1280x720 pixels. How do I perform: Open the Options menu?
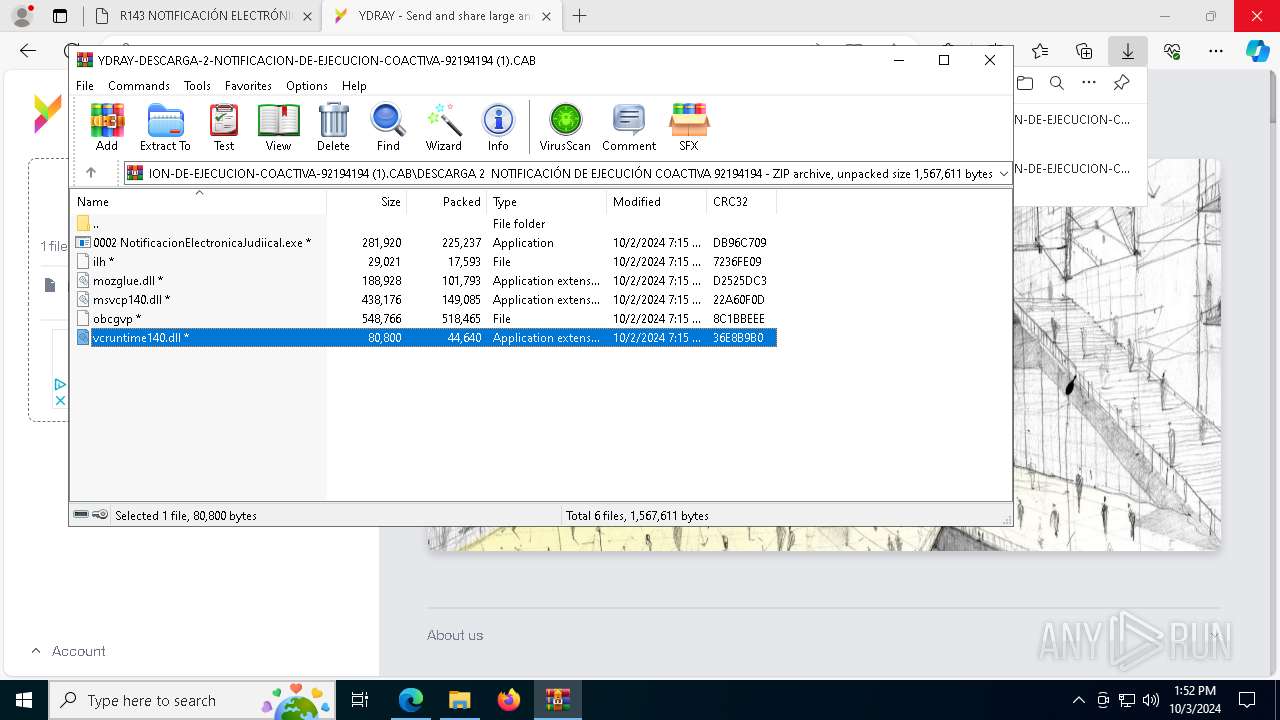pyautogui.click(x=307, y=86)
